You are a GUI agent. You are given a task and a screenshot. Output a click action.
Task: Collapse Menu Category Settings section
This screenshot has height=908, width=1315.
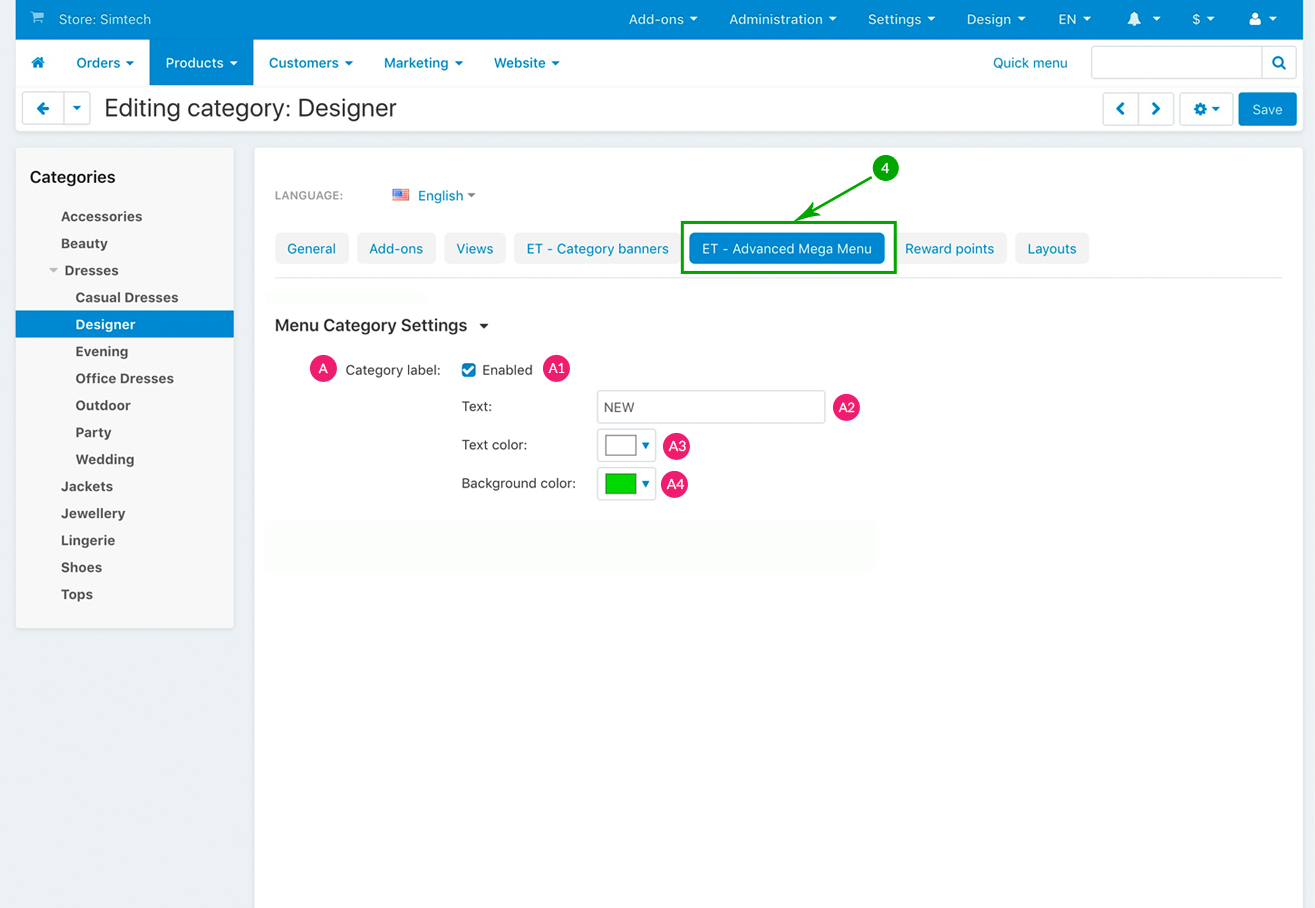pyautogui.click(x=484, y=326)
